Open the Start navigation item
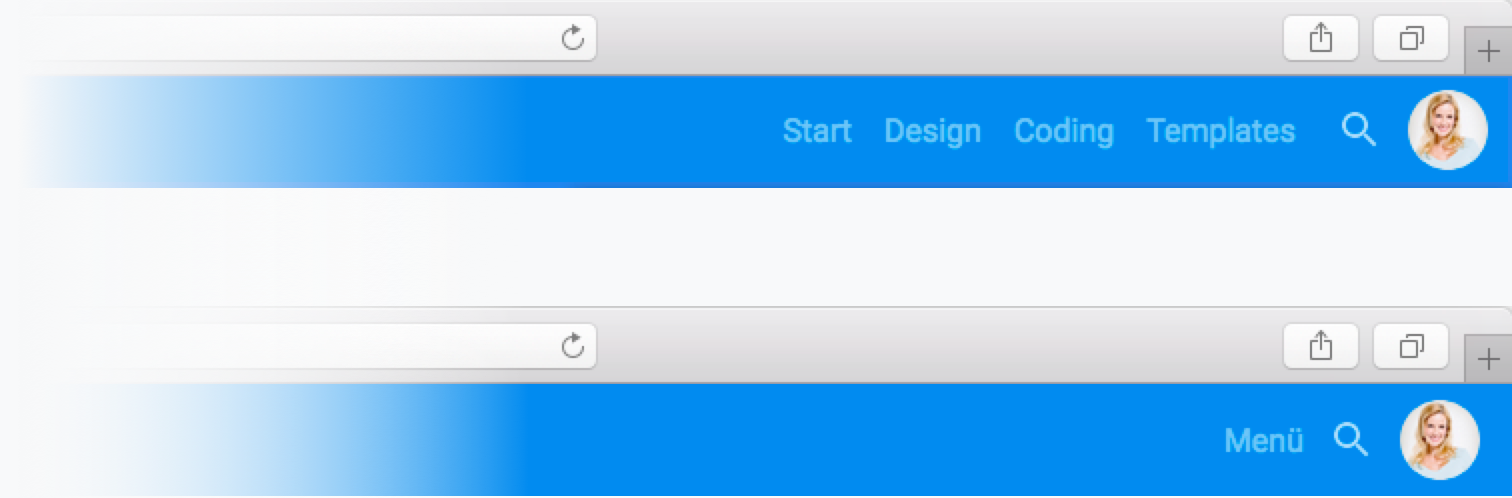 click(x=817, y=131)
